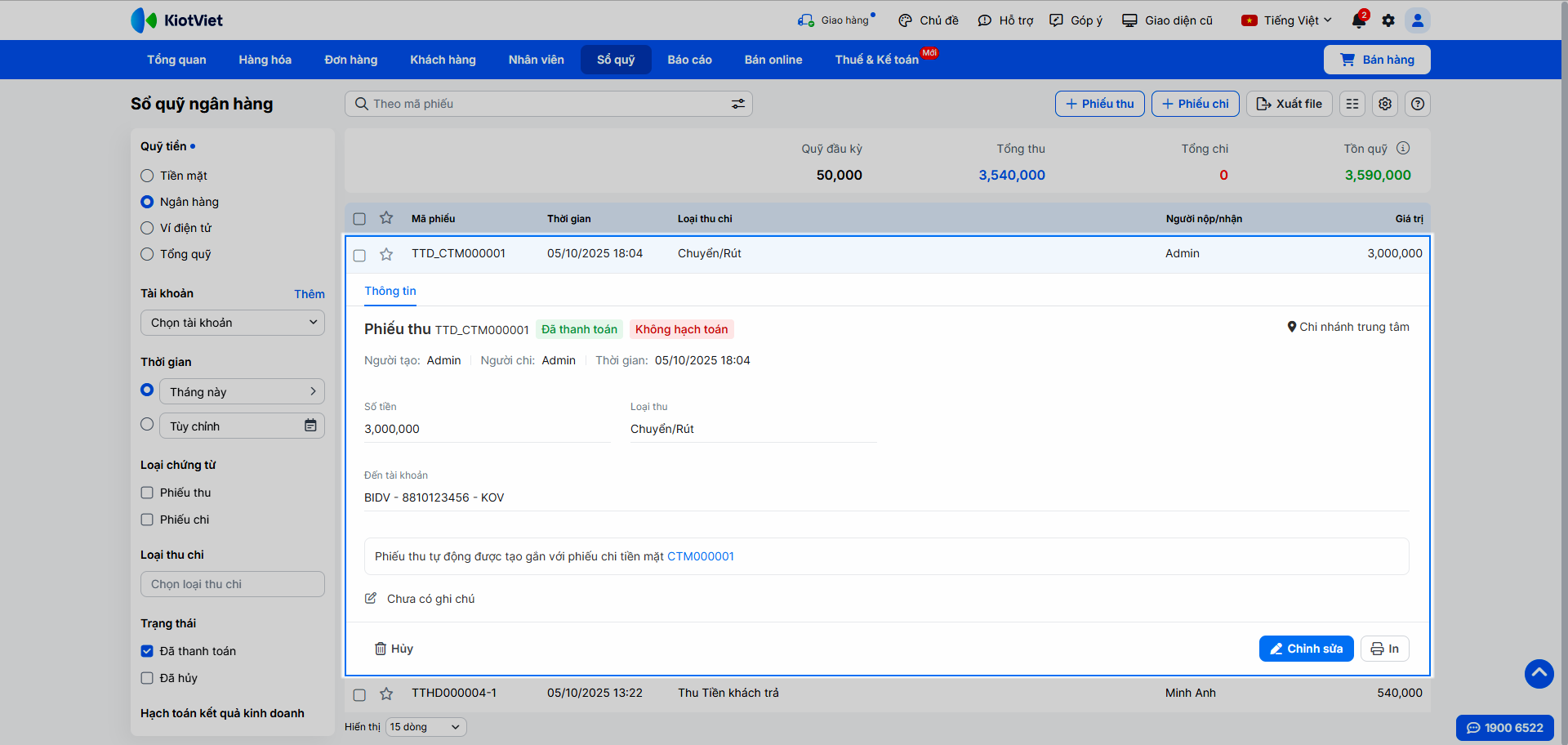The image size is (1568, 745).
Task: Open Tổng quan menu
Action: pos(176,60)
